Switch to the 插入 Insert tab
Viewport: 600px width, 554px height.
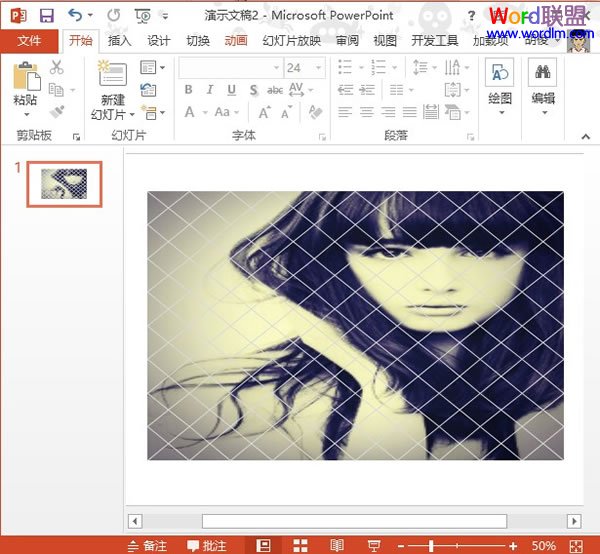point(119,41)
